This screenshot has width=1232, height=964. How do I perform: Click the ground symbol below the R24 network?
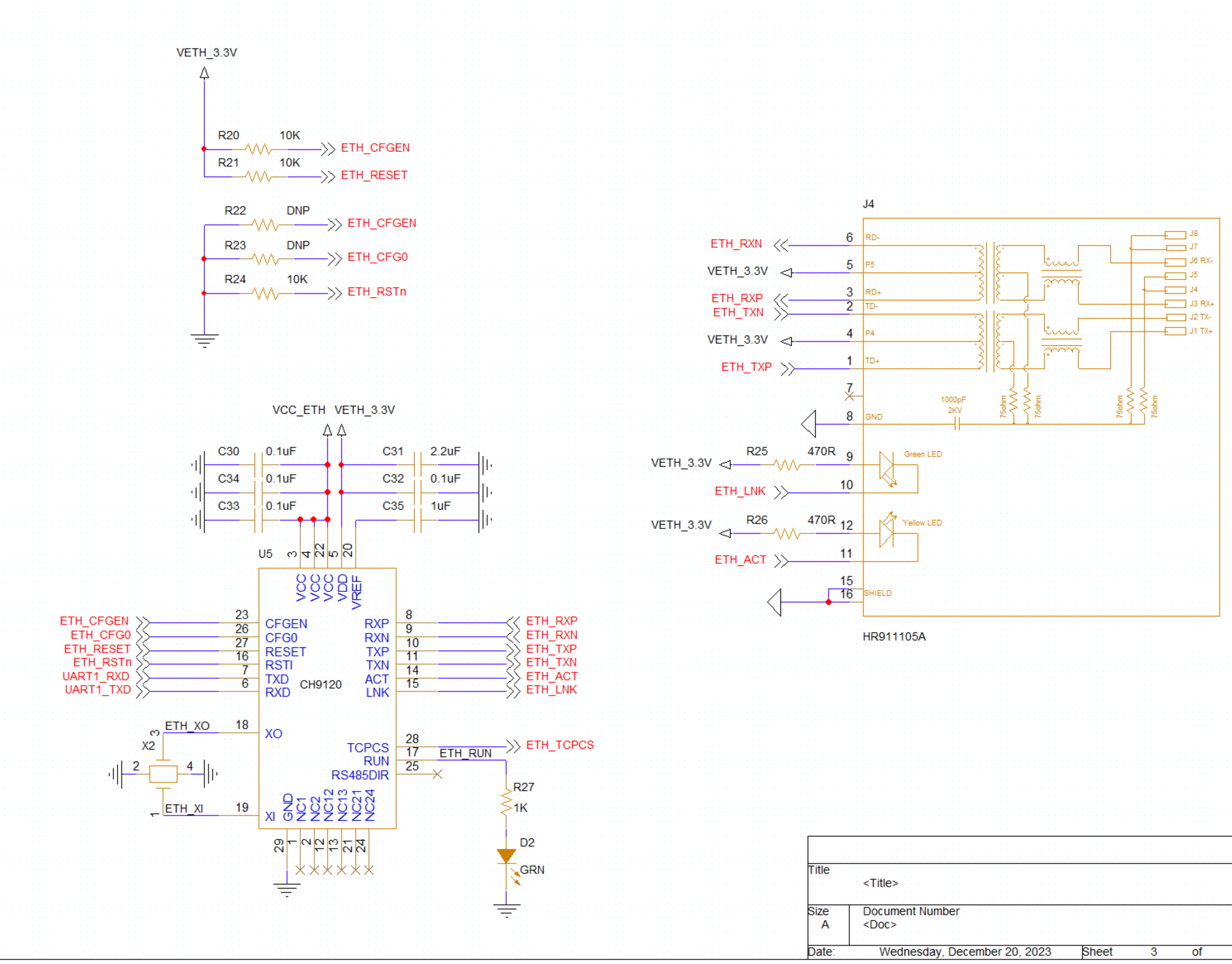204,340
